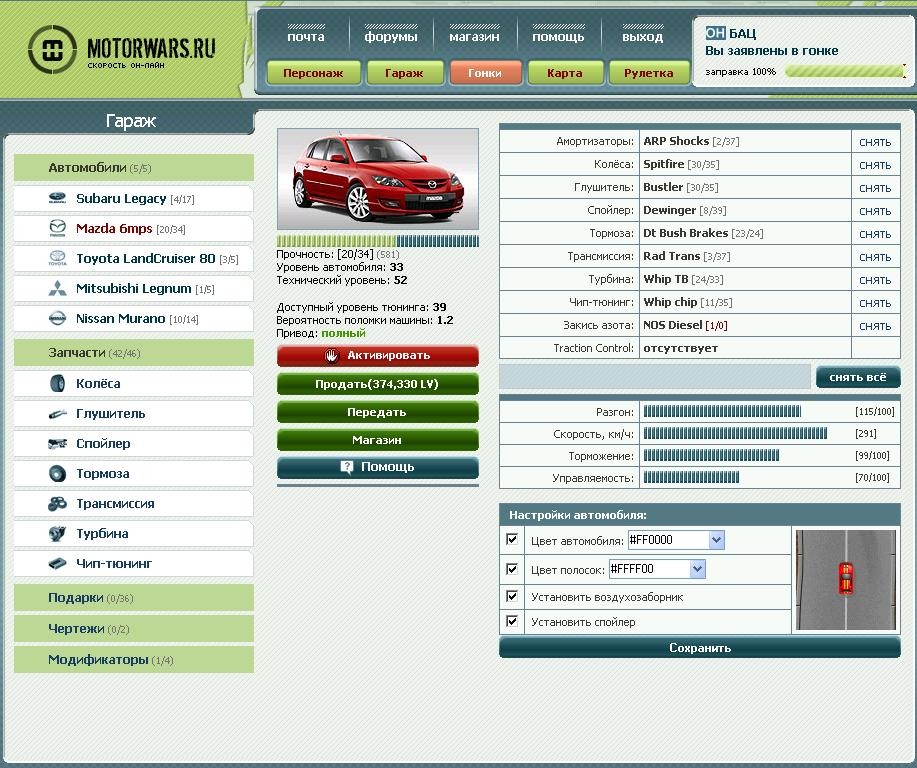917x768 pixels.
Task: Click the Продать(374,330 L¥) button
Action: [377, 384]
